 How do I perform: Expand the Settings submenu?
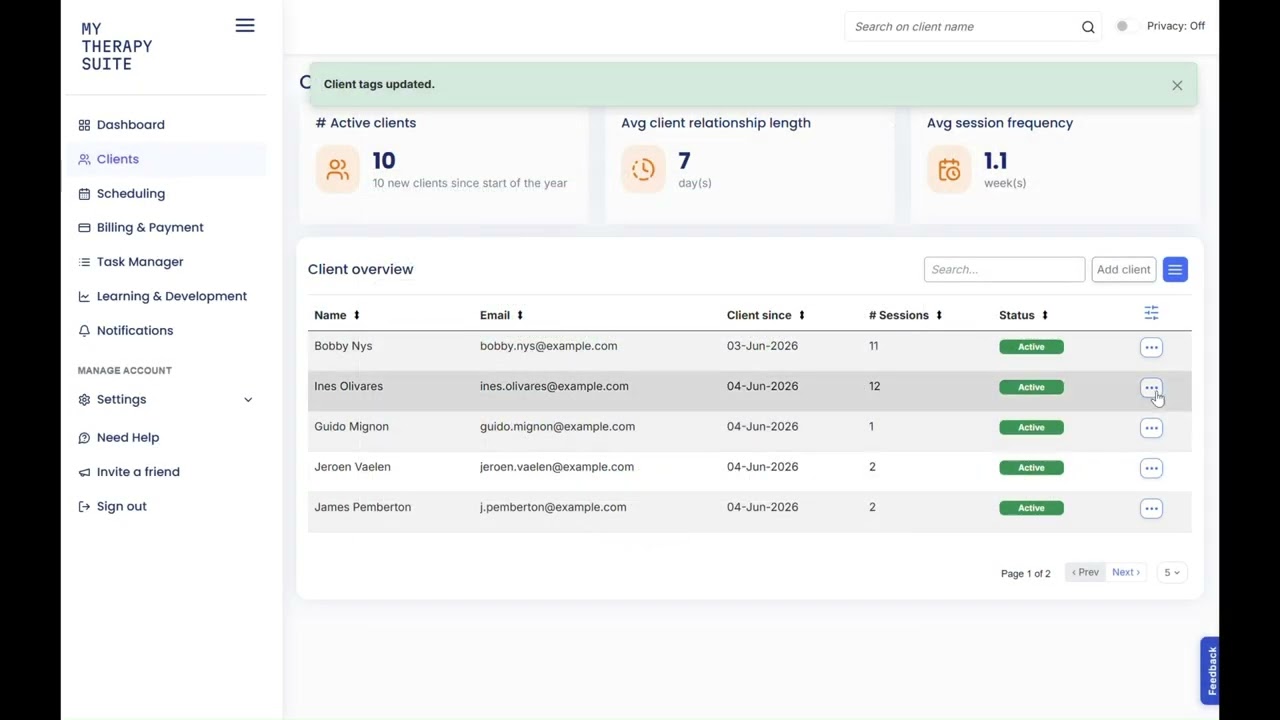(x=166, y=399)
